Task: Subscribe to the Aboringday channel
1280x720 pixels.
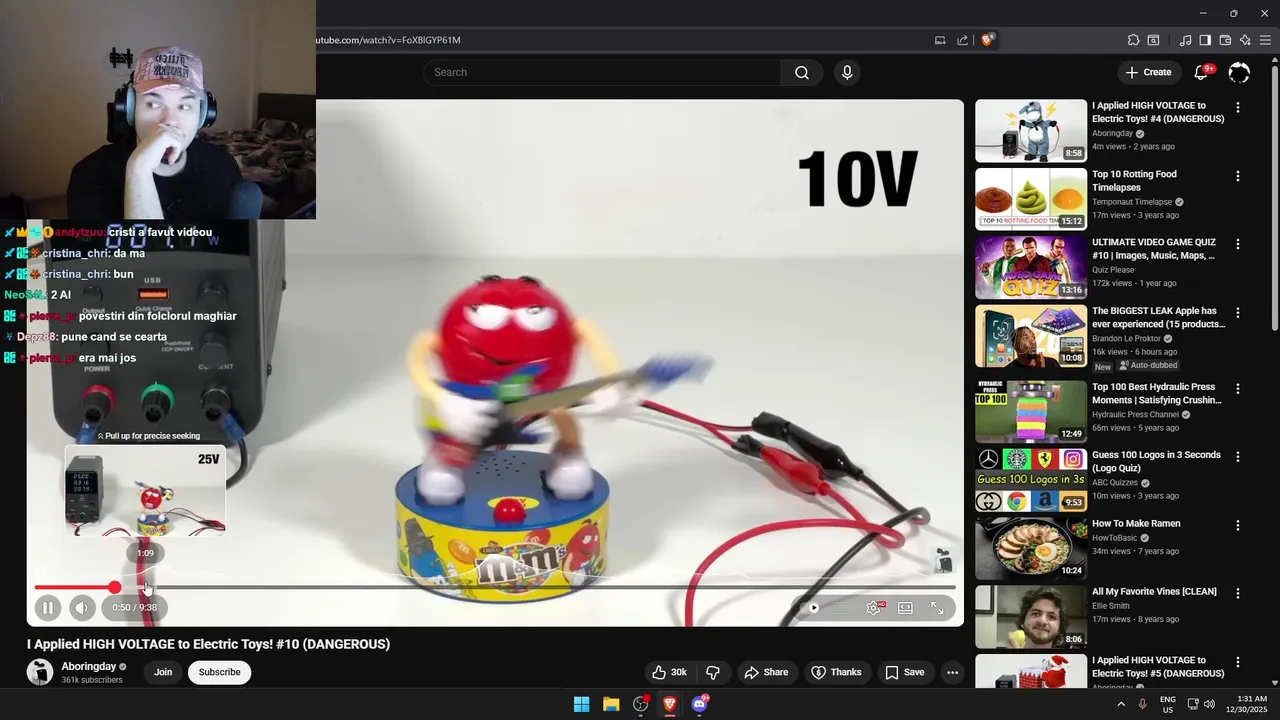Action: (x=219, y=672)
